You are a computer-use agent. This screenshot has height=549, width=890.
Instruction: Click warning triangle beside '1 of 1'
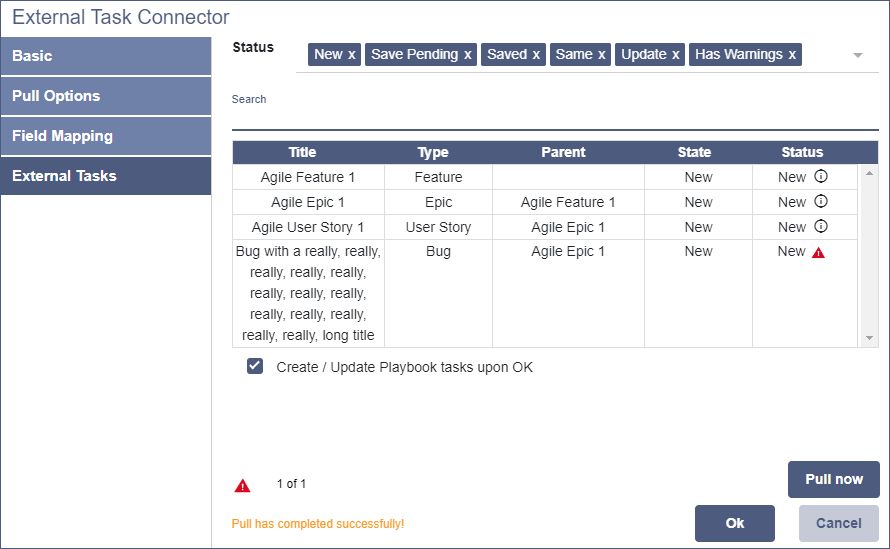click(242, 486)
